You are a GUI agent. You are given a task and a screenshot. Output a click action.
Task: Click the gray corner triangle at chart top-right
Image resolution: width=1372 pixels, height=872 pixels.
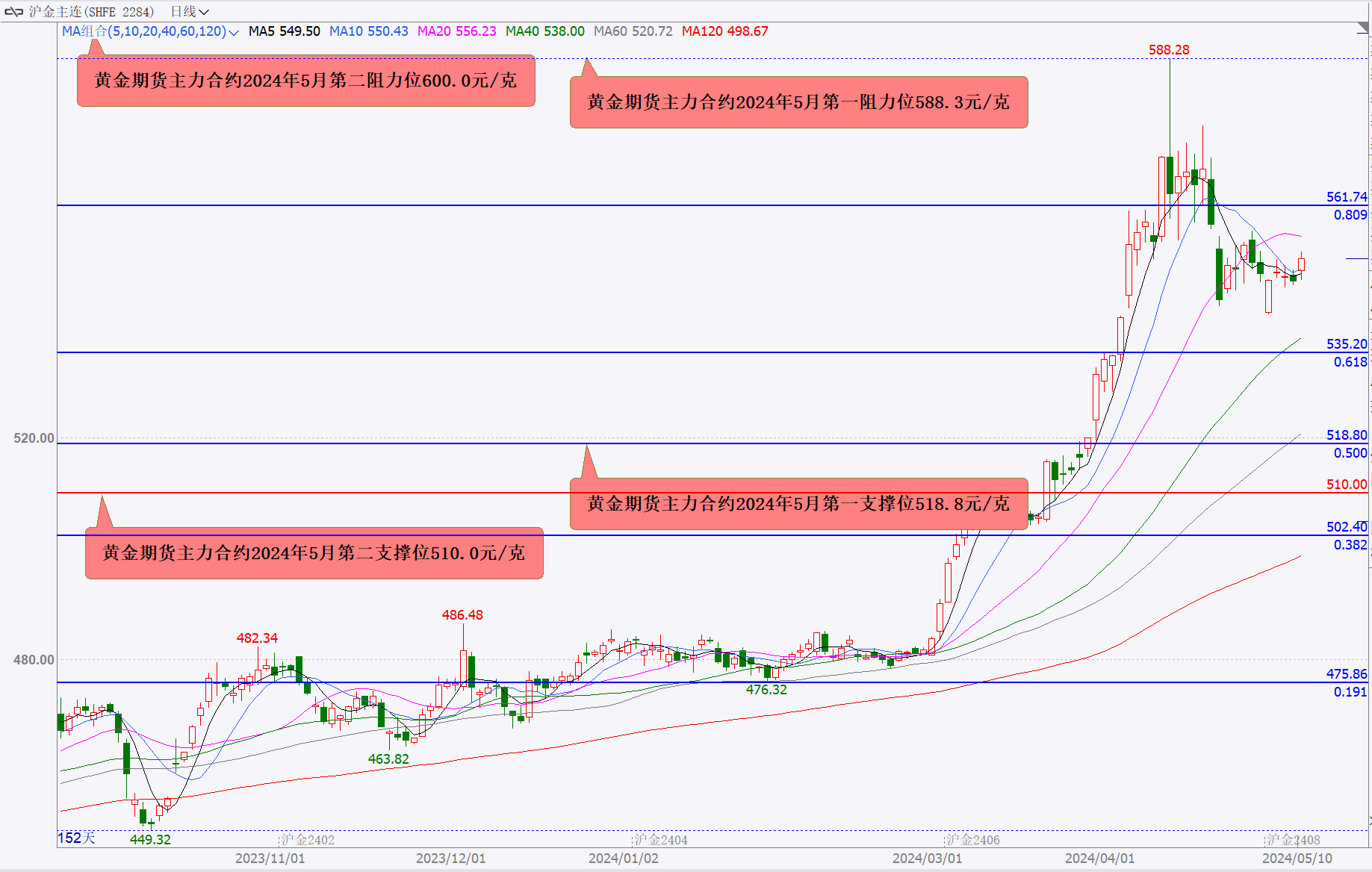pos(1362,29)
